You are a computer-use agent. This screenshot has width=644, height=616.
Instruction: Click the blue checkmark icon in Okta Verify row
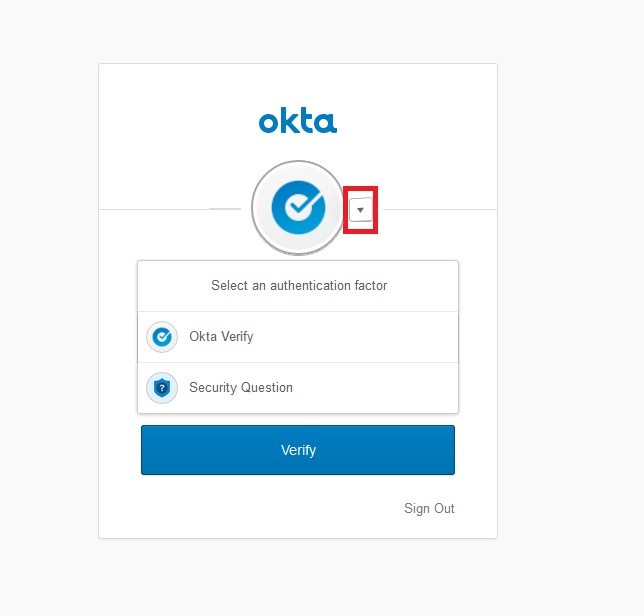pyautogui.click(x=162, y=337)
